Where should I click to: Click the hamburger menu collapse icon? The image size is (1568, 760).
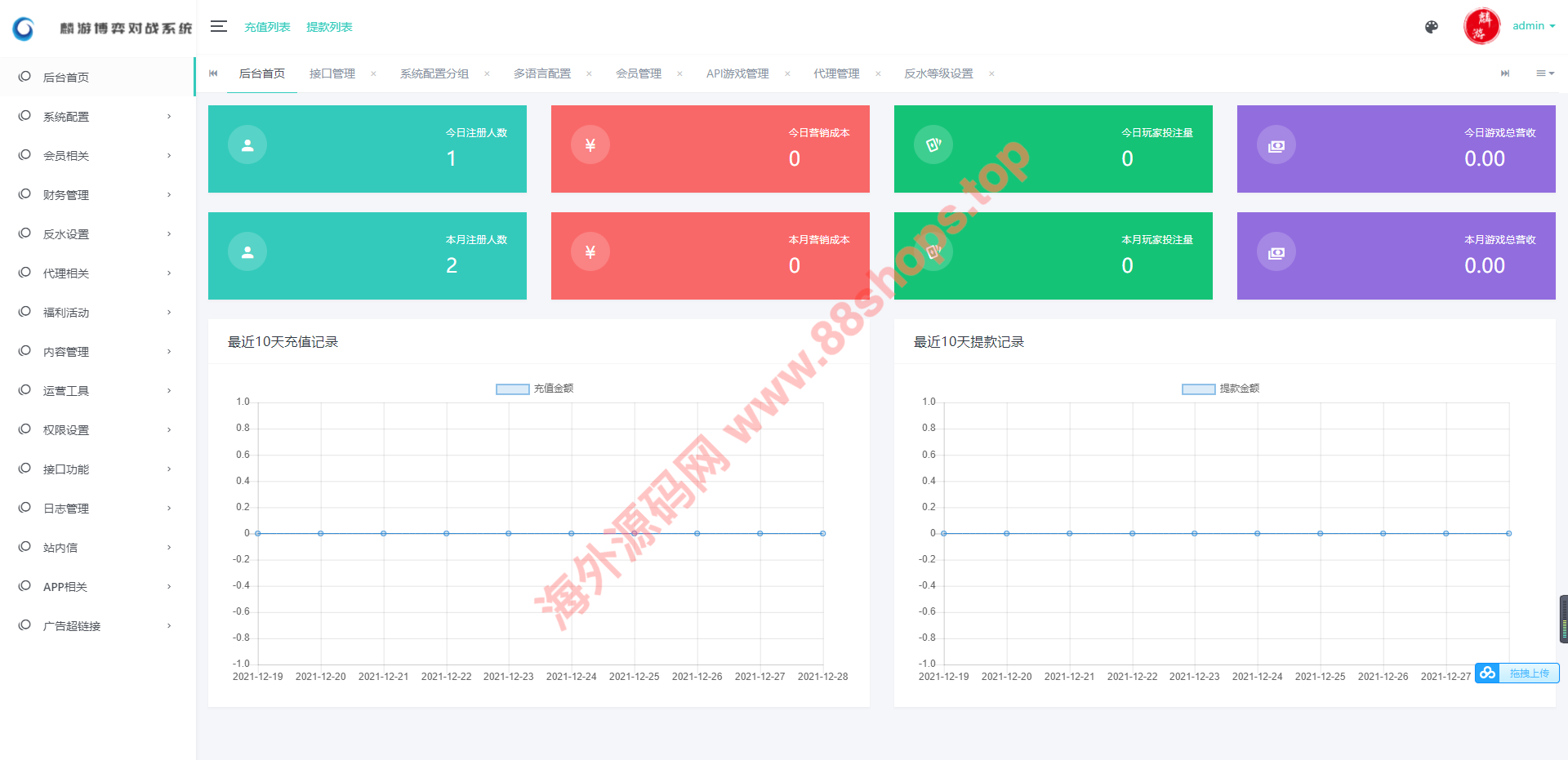pos(218,27)
